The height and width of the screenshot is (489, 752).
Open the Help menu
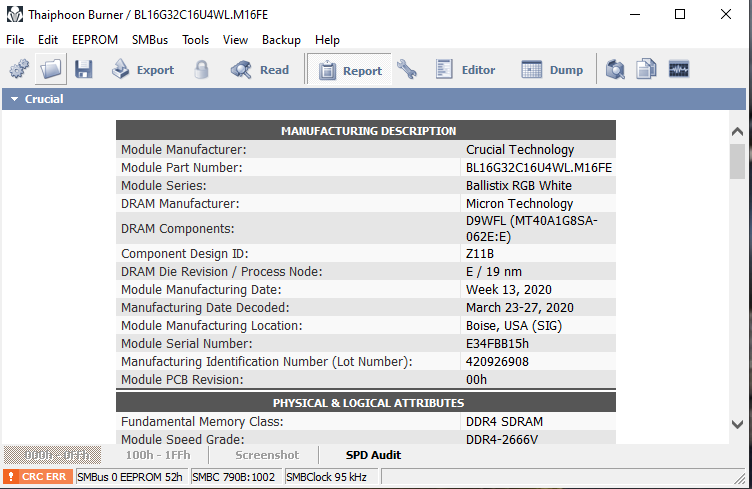327,40
